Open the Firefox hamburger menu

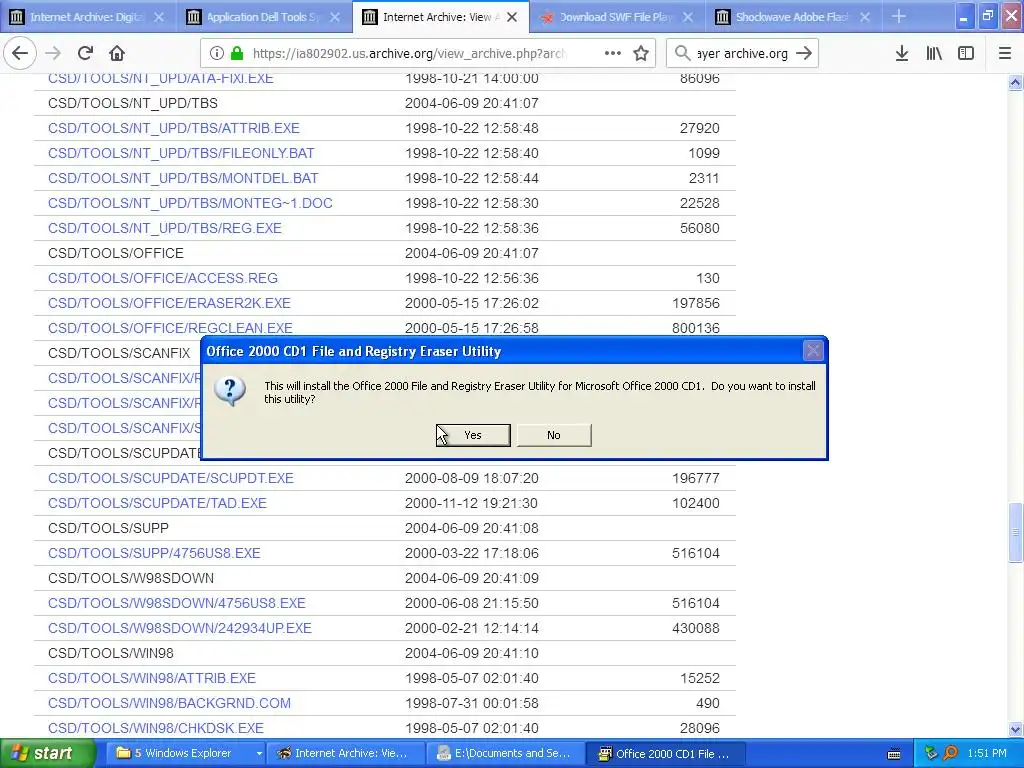tap(1005, 54)
